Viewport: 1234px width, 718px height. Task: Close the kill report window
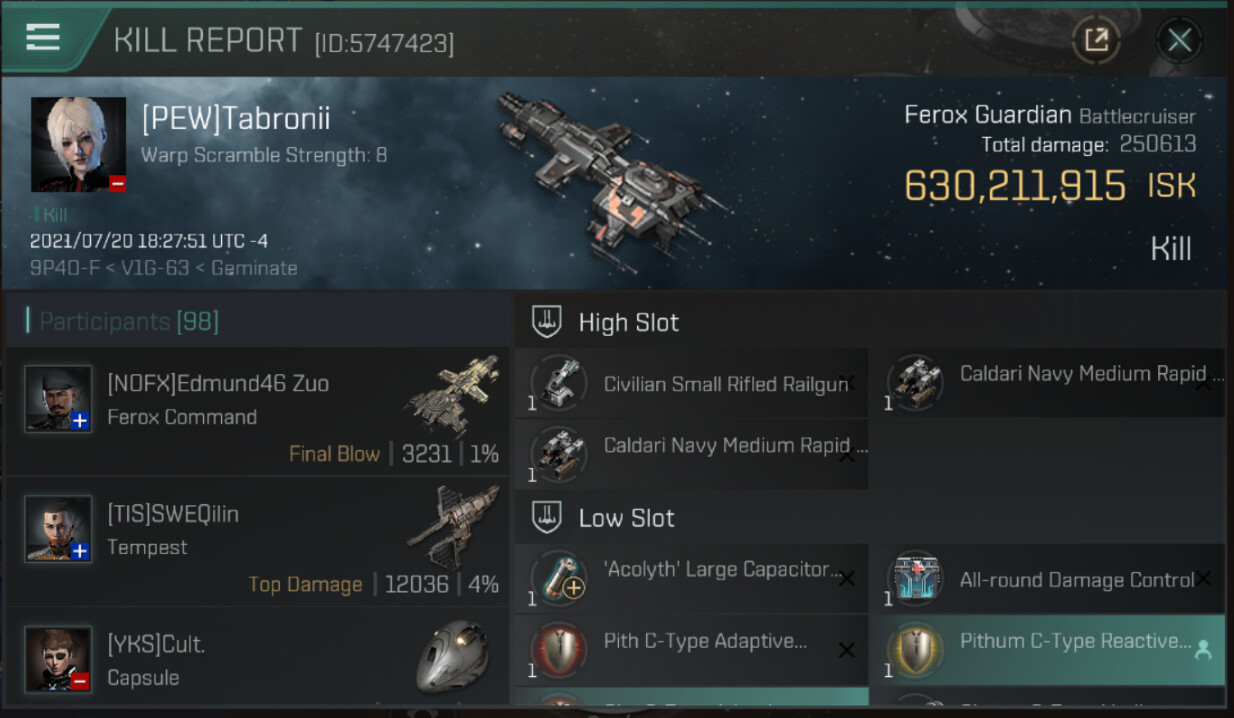(1179, 40)
